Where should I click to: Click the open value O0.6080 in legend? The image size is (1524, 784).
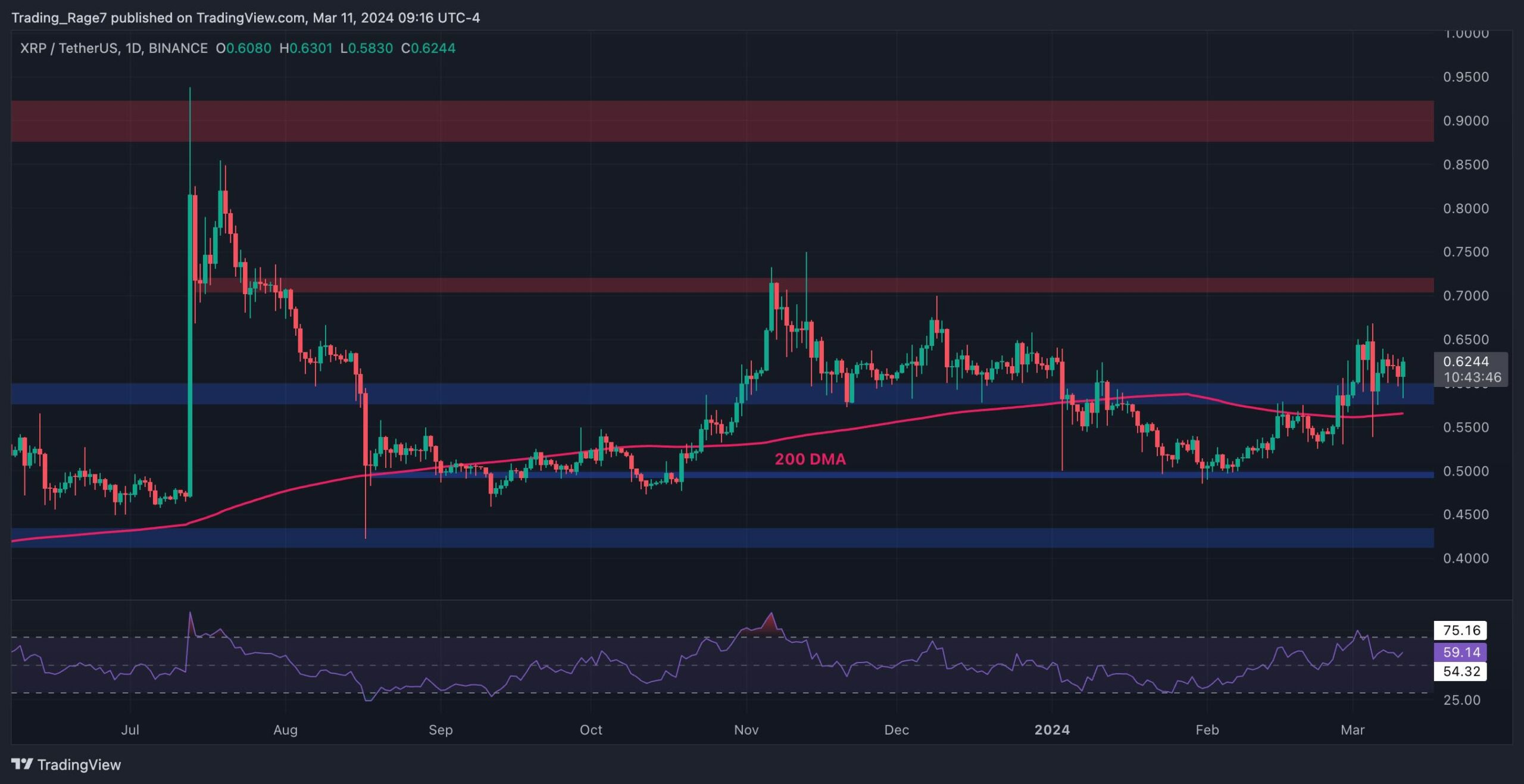coord(243,48)
